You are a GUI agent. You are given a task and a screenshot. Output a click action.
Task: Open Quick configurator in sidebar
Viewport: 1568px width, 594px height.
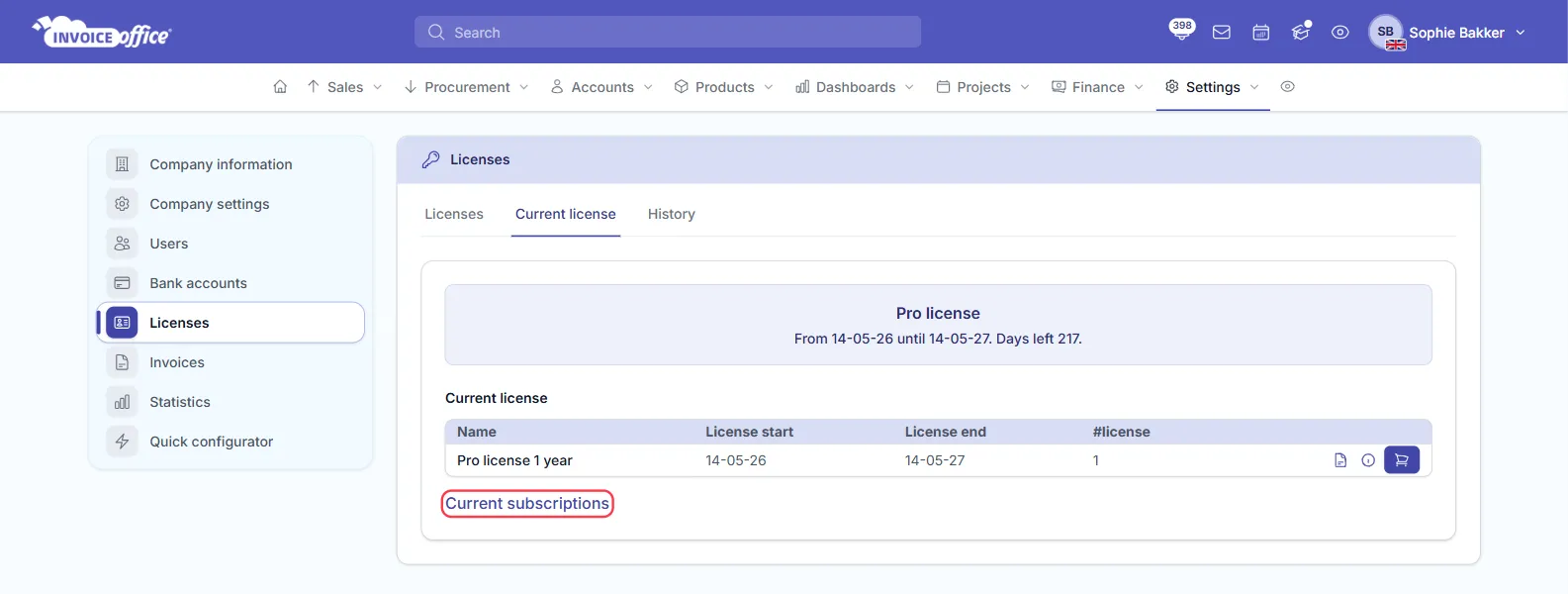(211, 442)
